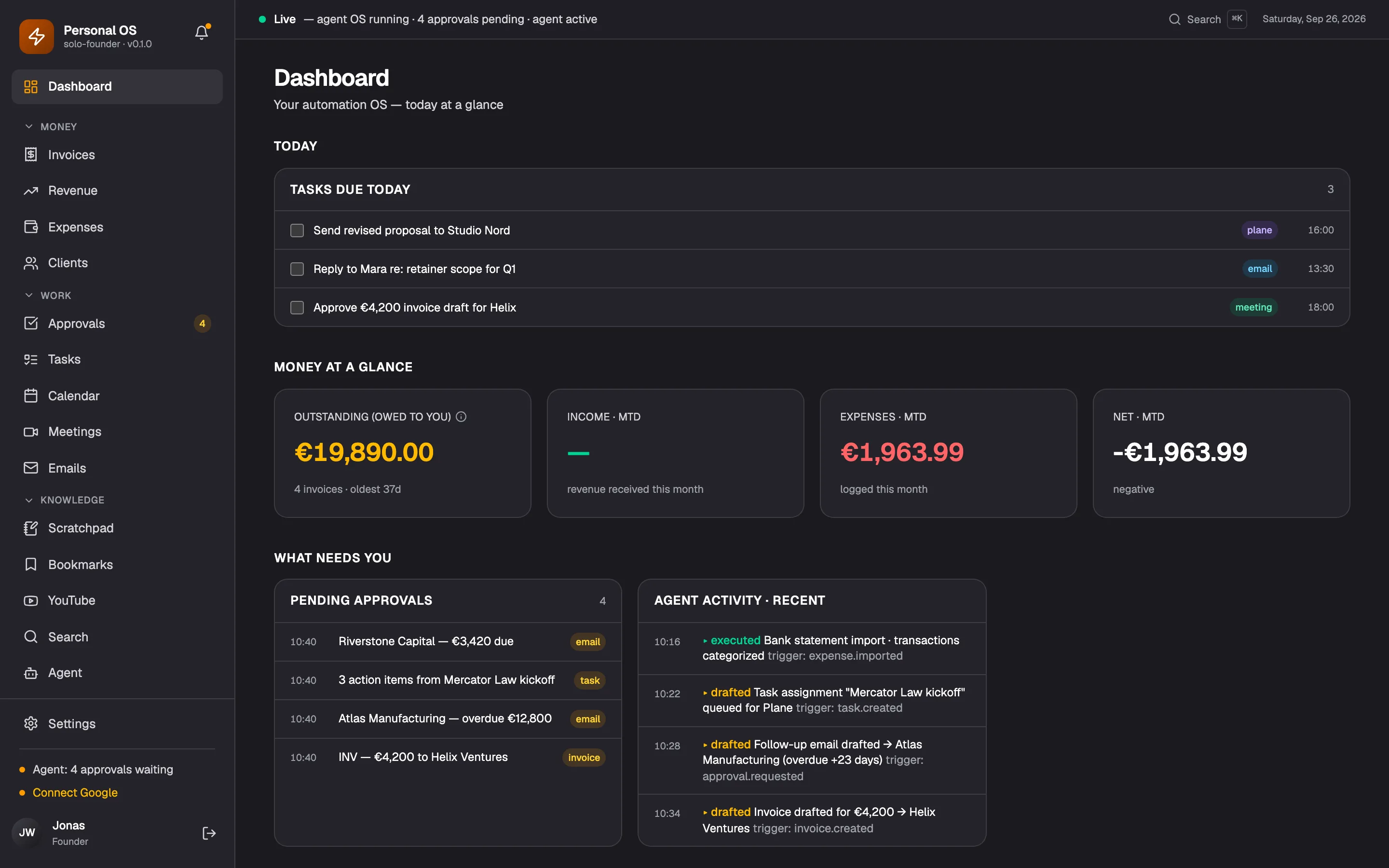Click the email tag on Riverstone Capital row
This screenshot has width=1389, height=868.
pos(588,642)
